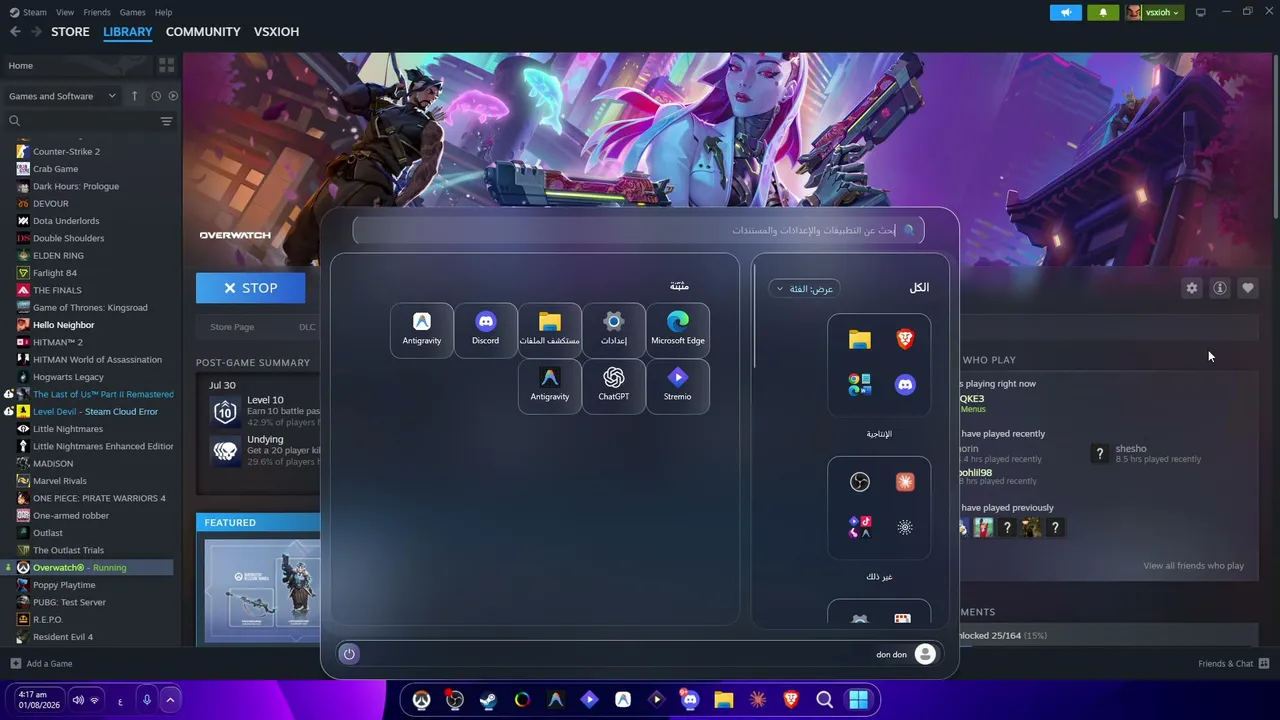The width and height of the screenshot is (1280, 720).
Task: Open Steam notifications bell
Action: (1103, 12)
